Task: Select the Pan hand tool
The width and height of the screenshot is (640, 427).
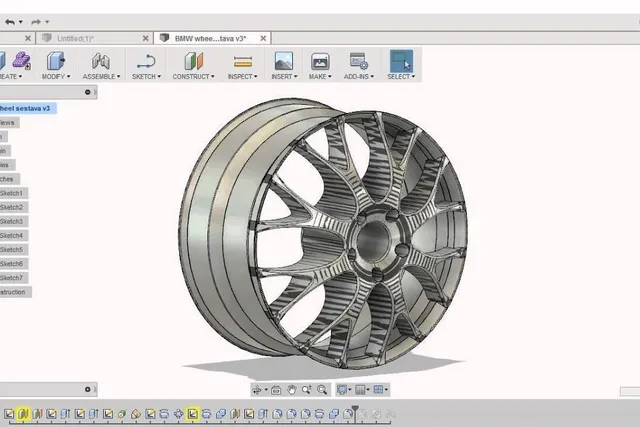Action: click(x=291, y=390)
